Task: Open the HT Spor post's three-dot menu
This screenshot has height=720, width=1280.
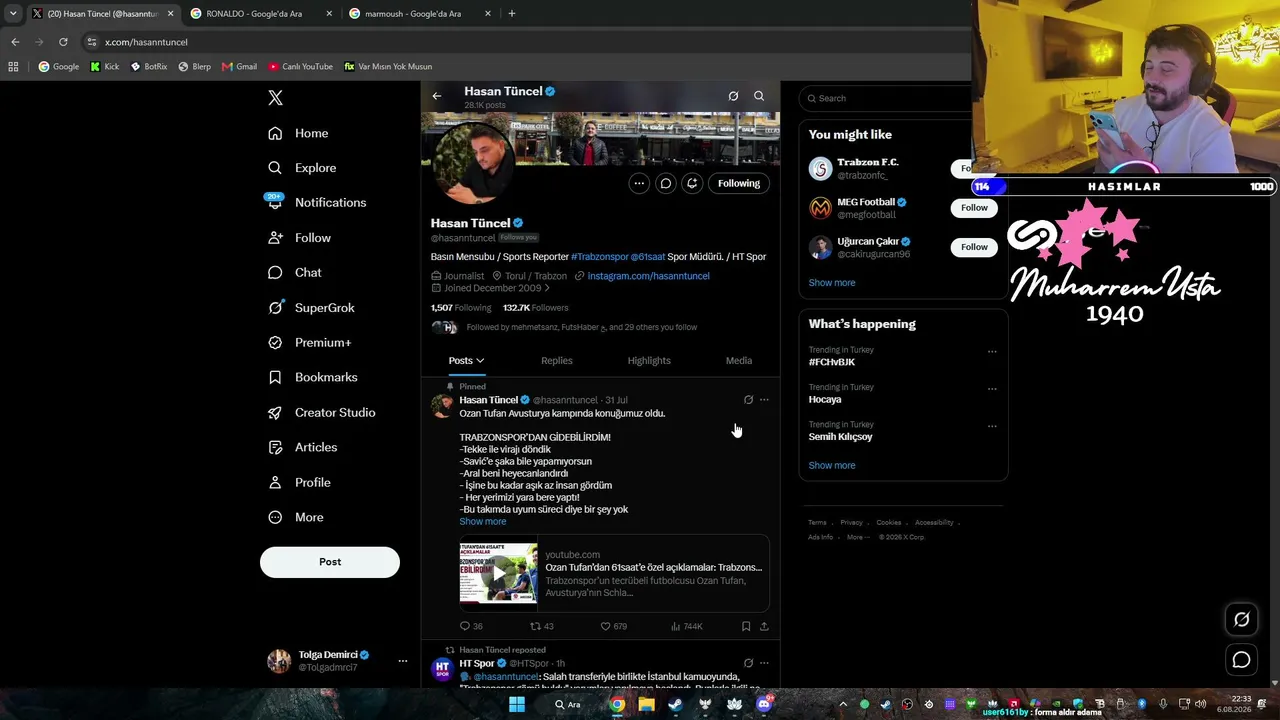Action: (764, 663)
